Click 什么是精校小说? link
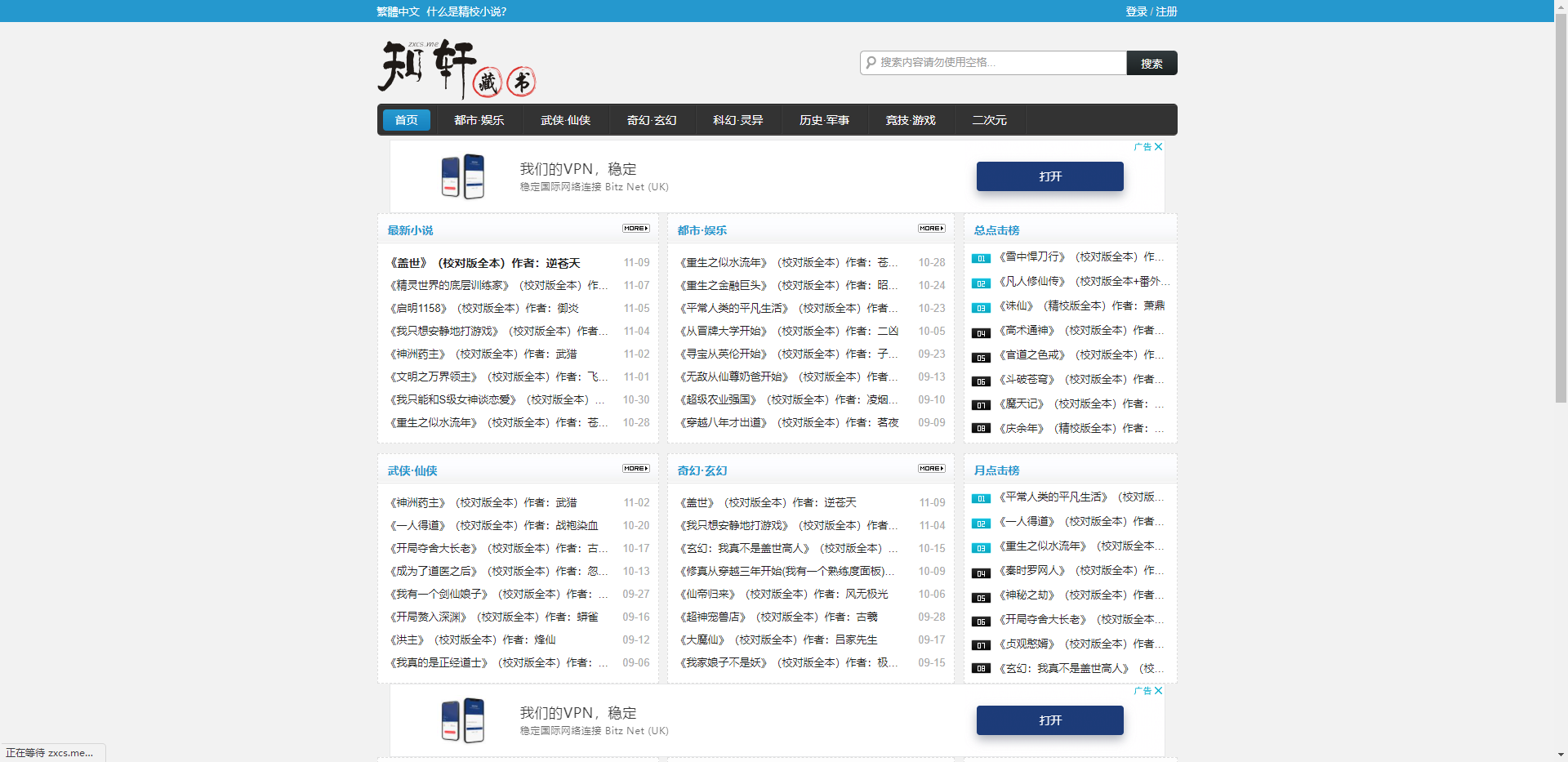This screenshot has width=1568, height=762. tap(467, 11)
